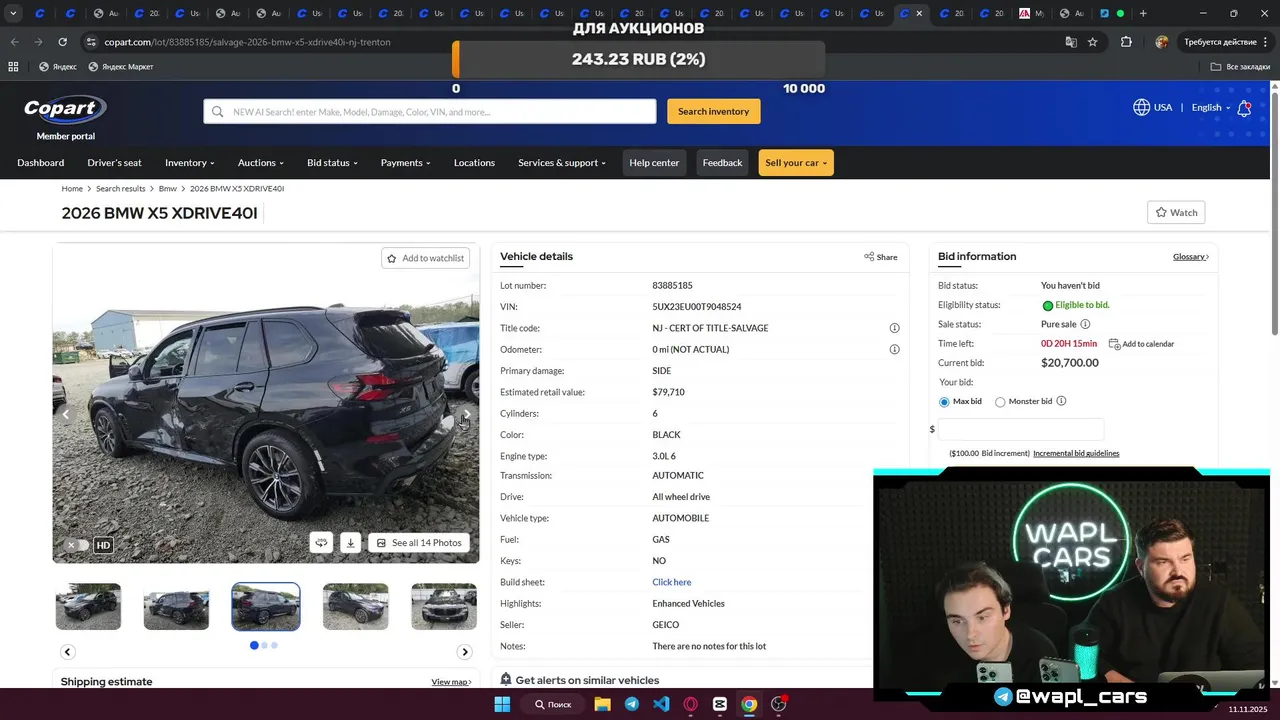The height and width of the screenshot is (720, 1280).
Task: Click Title code info icon
Action: pyautogui.click(x=894, y=328)
